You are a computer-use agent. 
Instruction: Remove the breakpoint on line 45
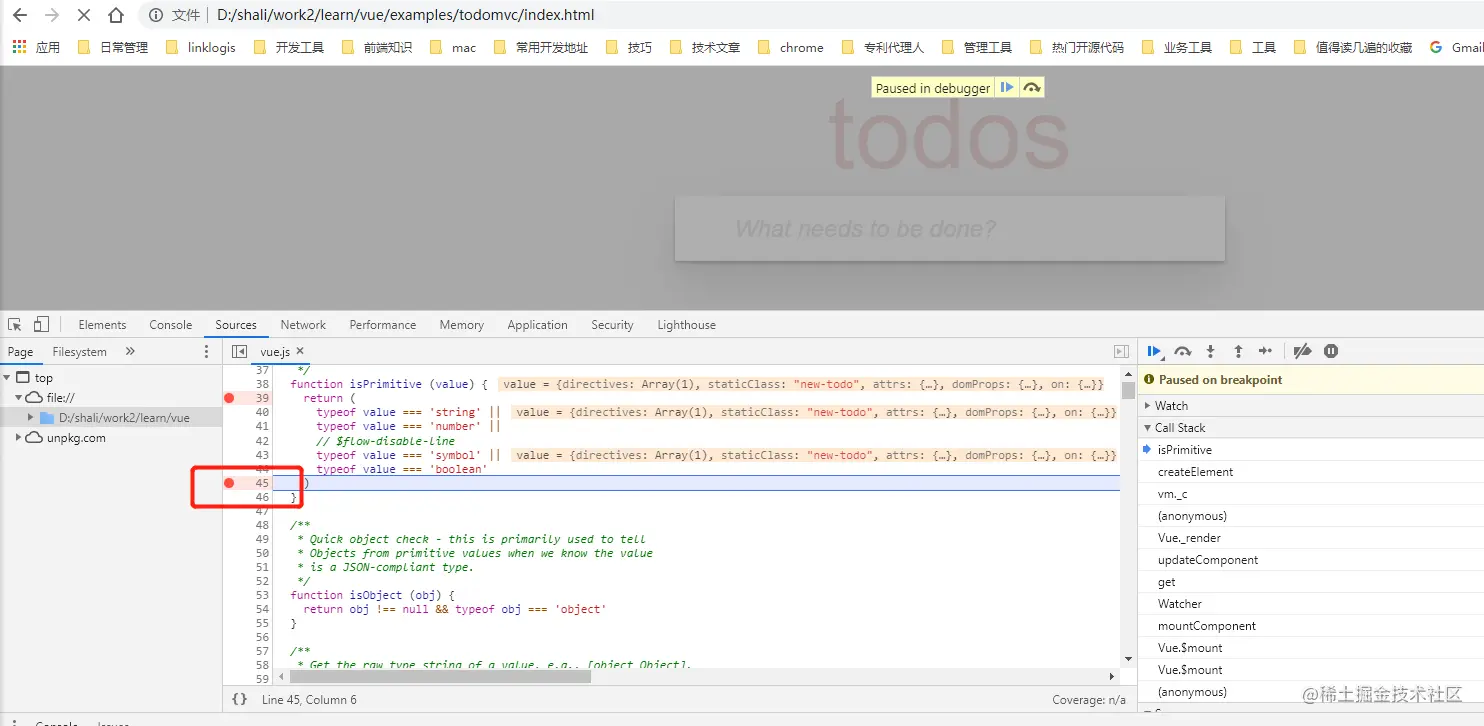pos(229,483)
